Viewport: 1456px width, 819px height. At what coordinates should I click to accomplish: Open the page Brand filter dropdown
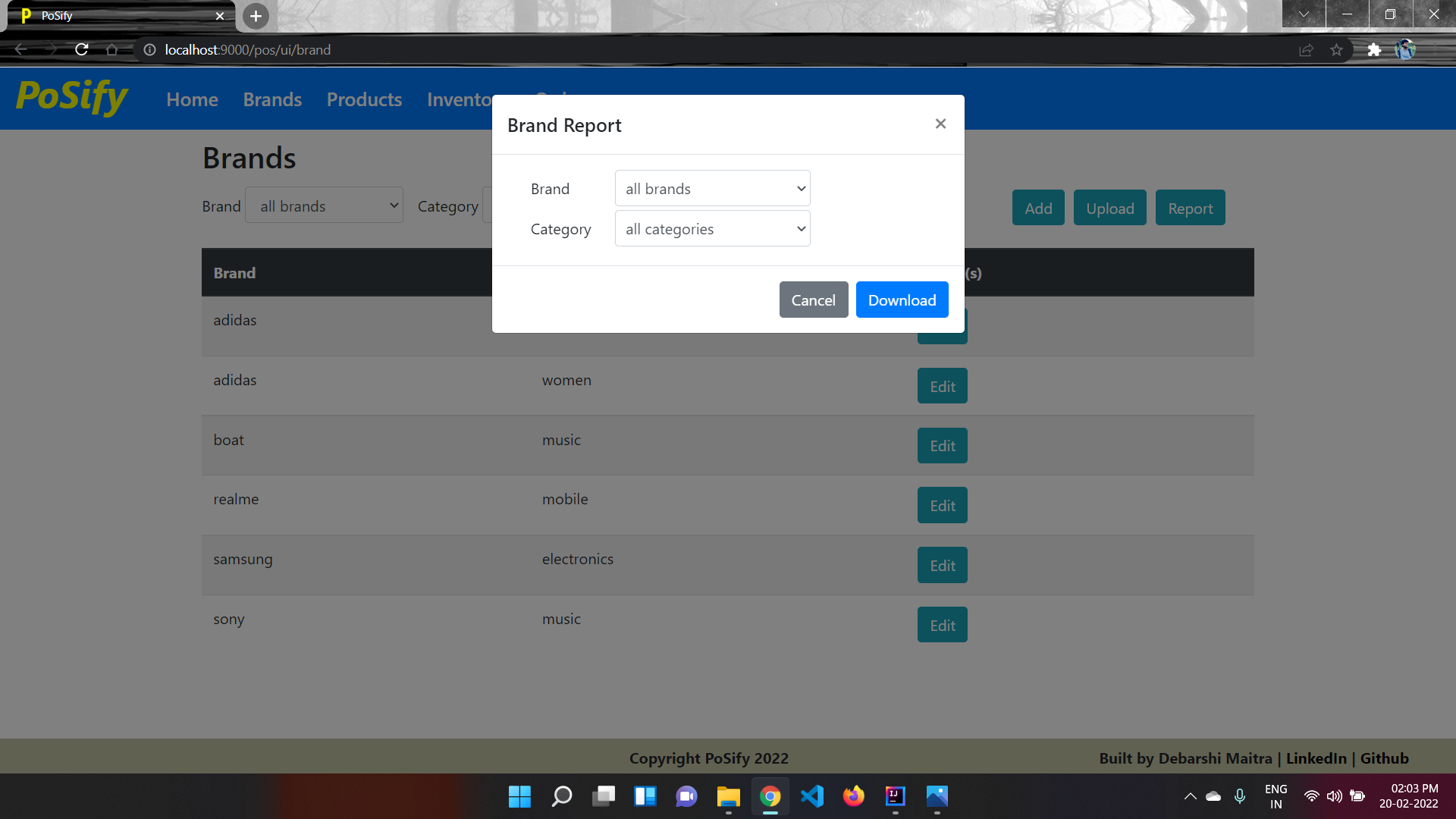[325, 206]
